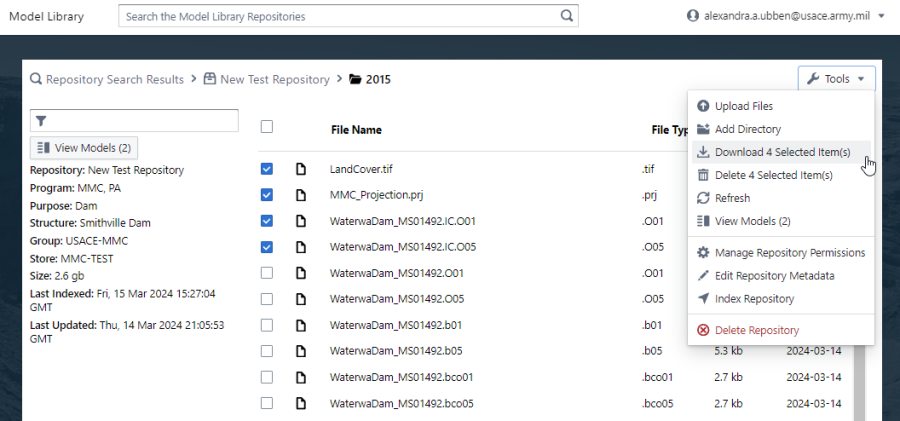Toggle the select-all checkbox in file header

pos(267,127)
